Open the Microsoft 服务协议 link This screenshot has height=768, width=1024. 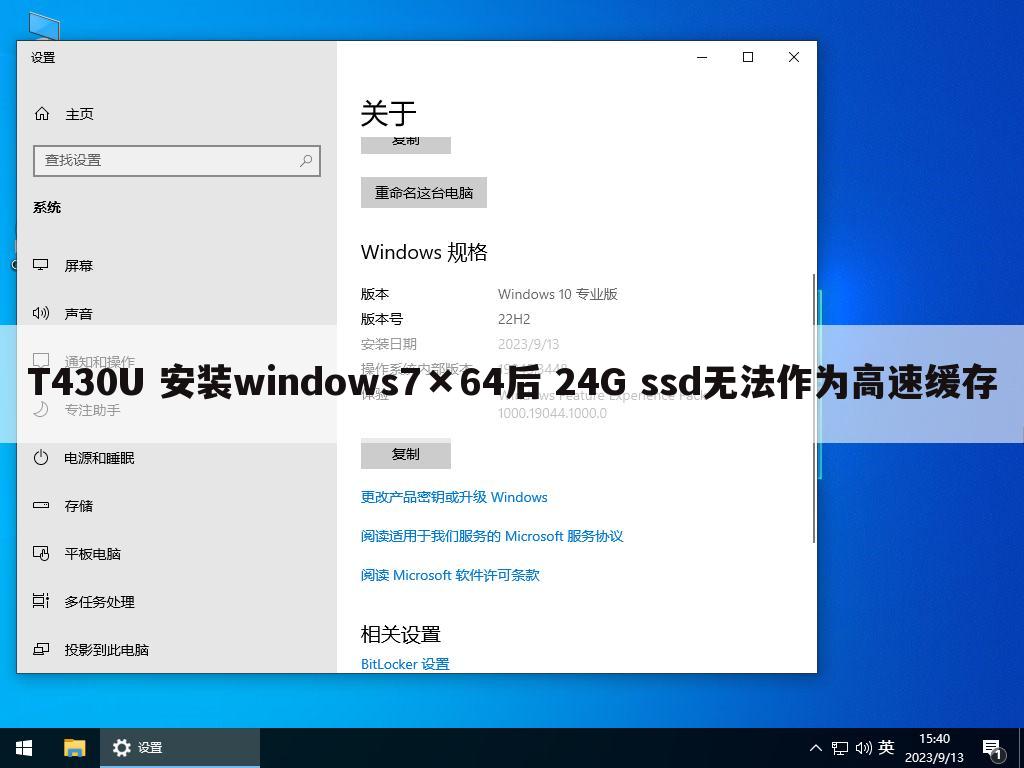(x=492, y=536)
